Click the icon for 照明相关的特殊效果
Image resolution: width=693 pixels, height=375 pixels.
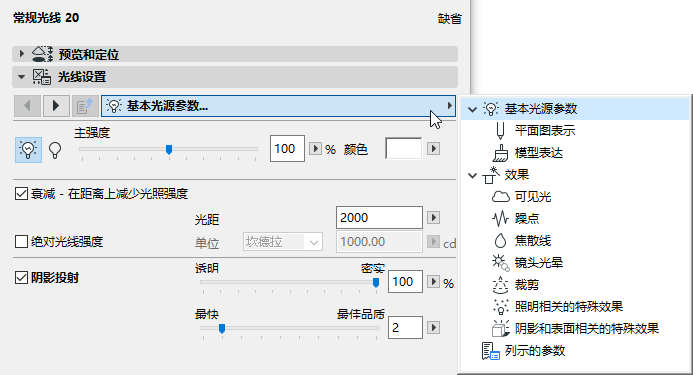coord(500,306)
